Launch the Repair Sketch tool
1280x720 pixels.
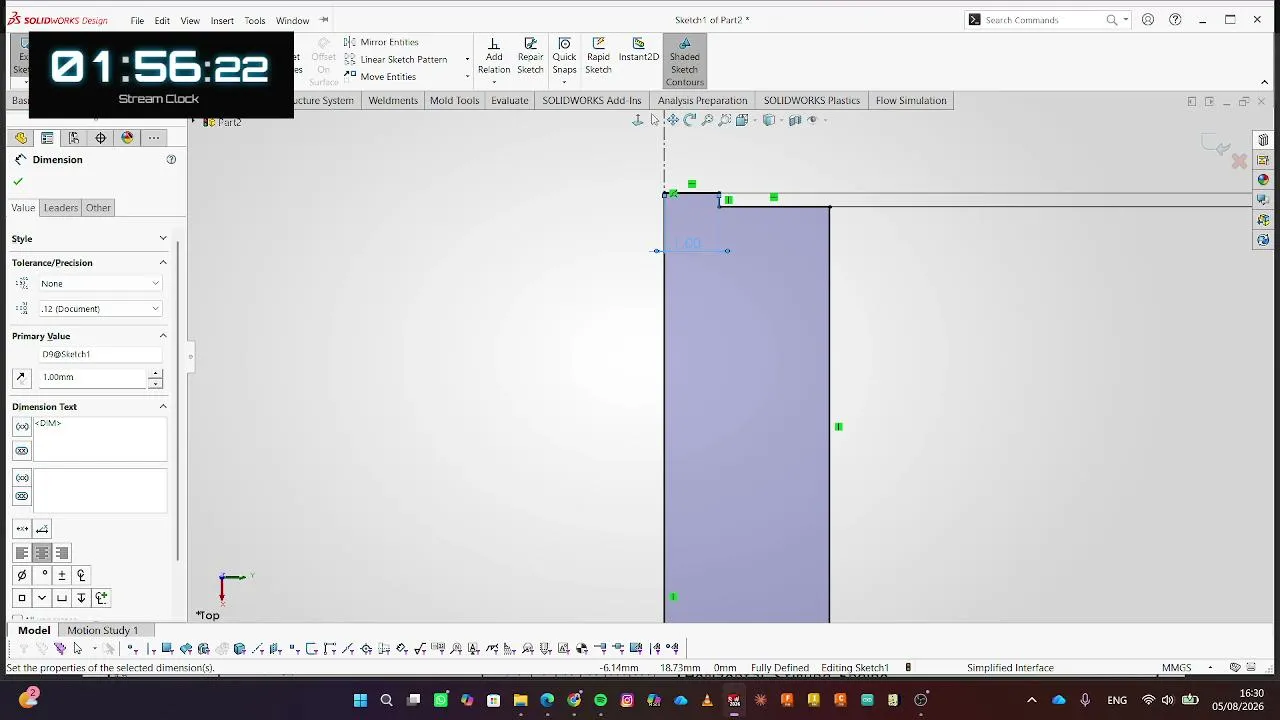[x=530, y=57]
